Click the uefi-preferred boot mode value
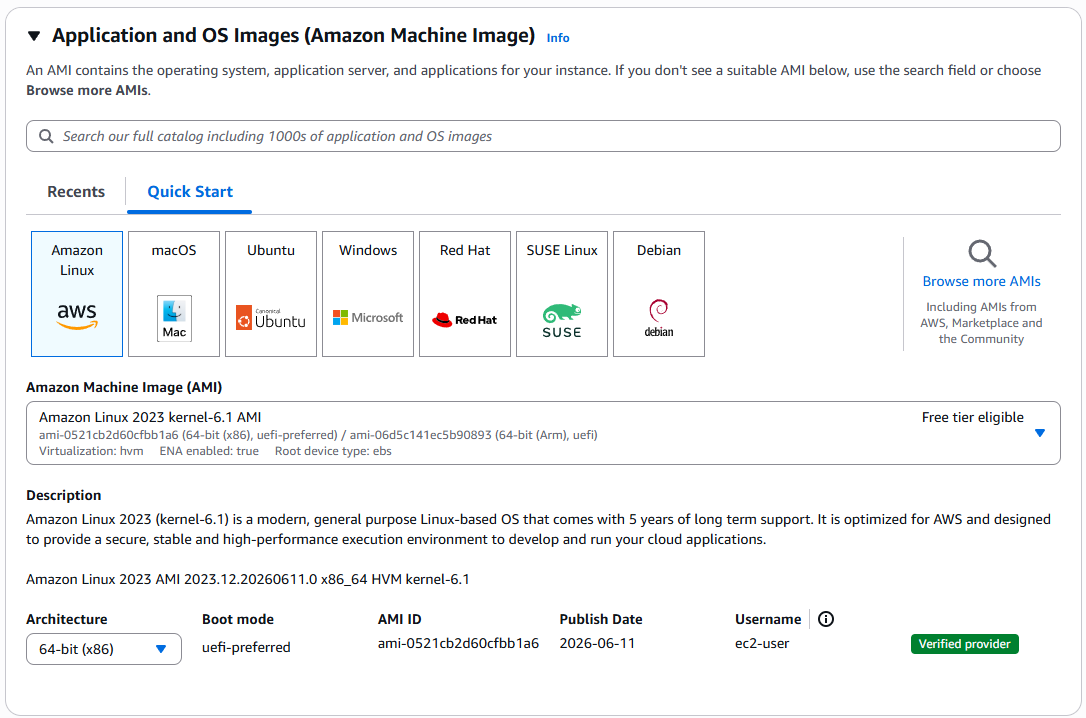The image size is (1086, 718). (x=246, y=647)
